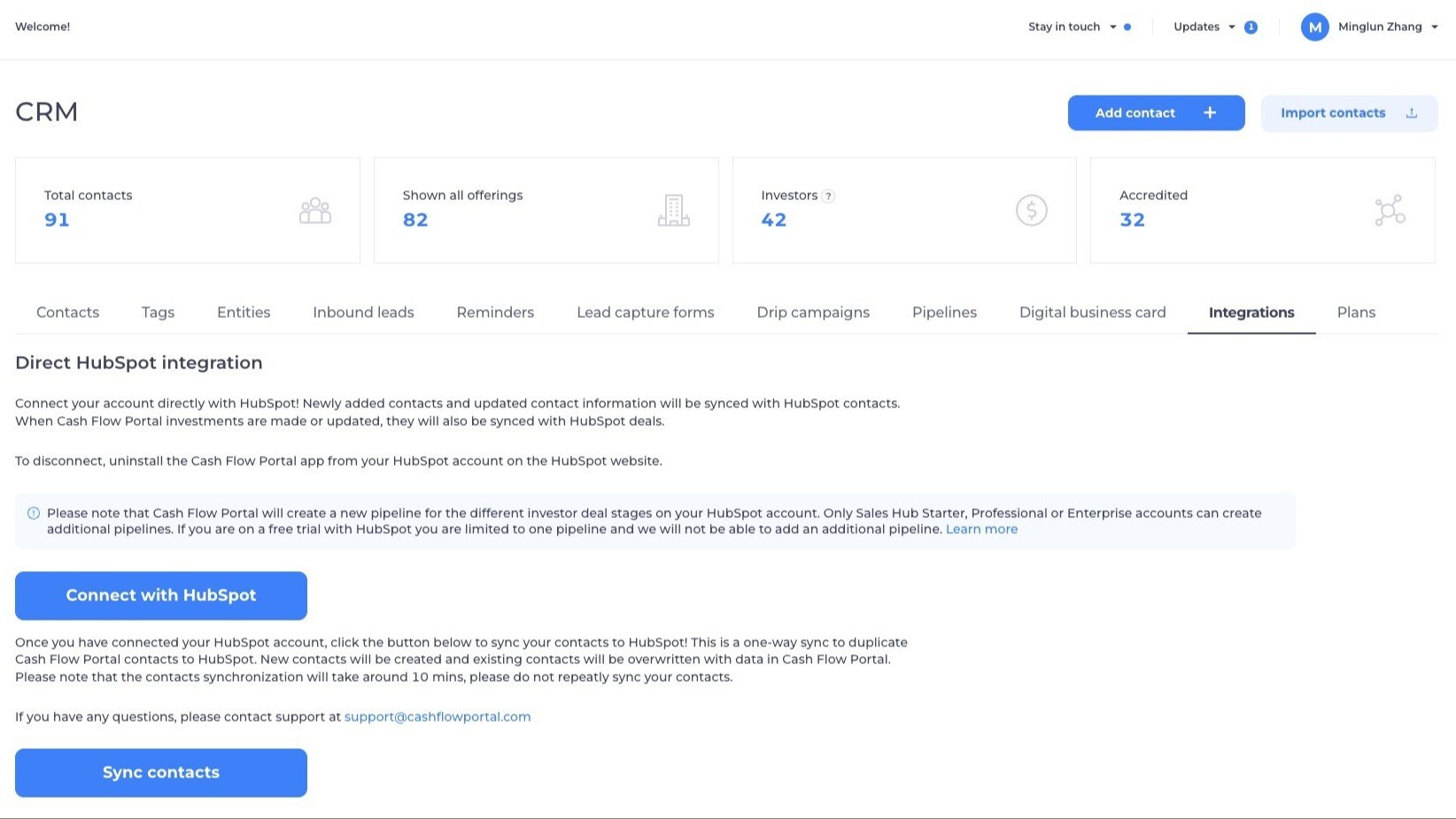1456x819 pixels.
Task: Open the Reminders tab
Action: [x=495, y=313]
